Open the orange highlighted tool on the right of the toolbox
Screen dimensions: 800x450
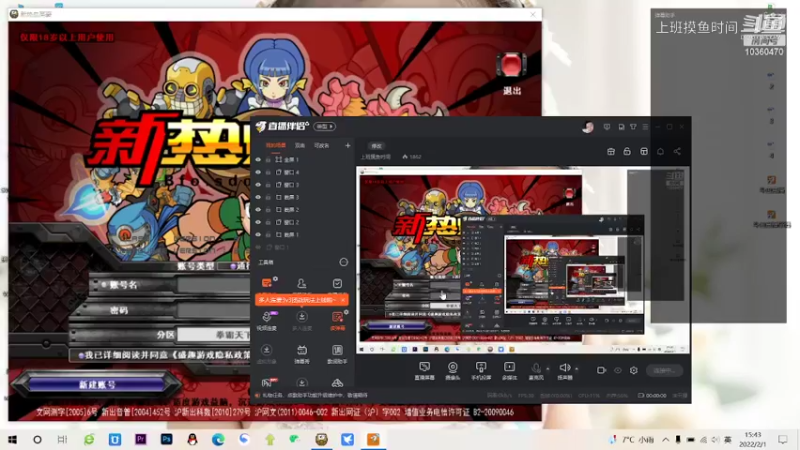pos(337,321)
